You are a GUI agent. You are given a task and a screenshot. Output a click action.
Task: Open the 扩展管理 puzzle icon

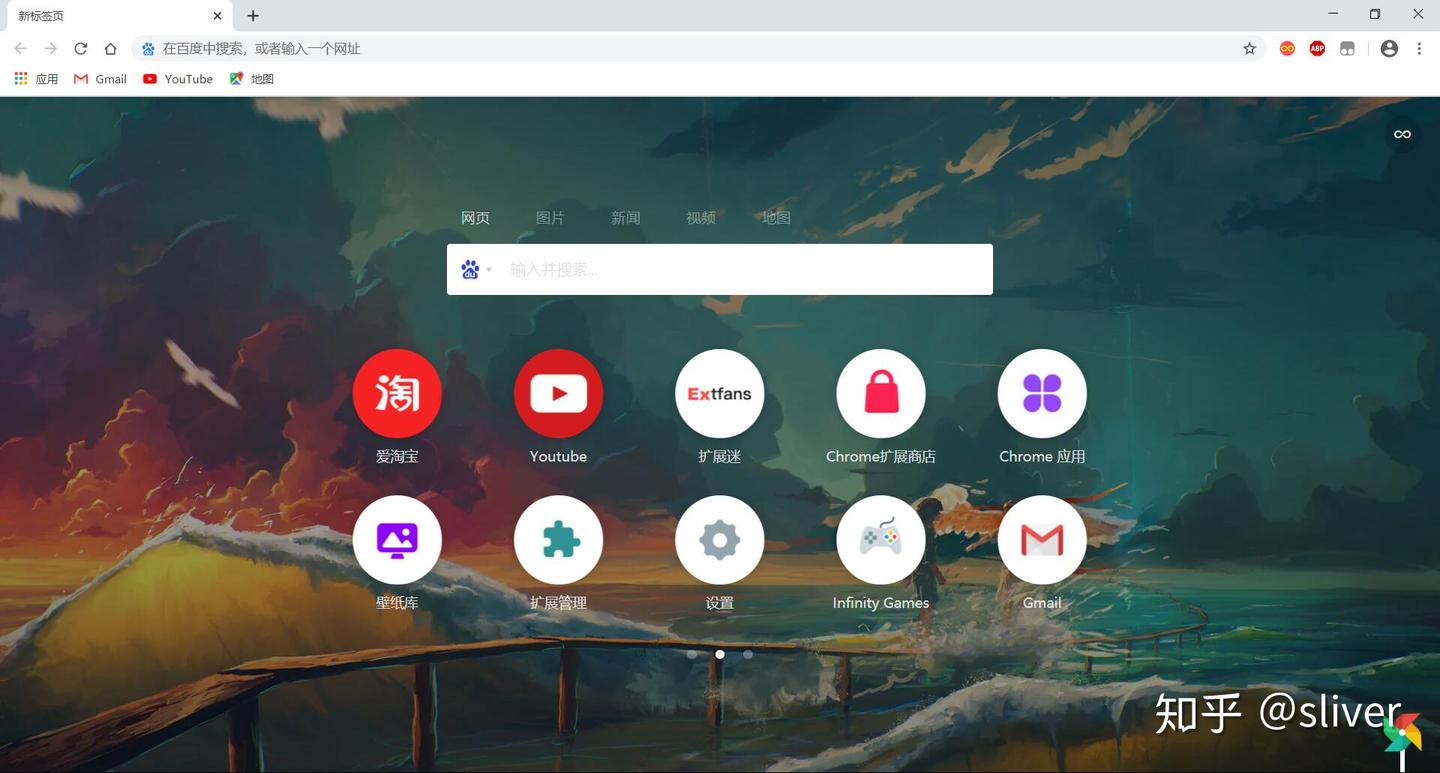[x=558, y=540]
